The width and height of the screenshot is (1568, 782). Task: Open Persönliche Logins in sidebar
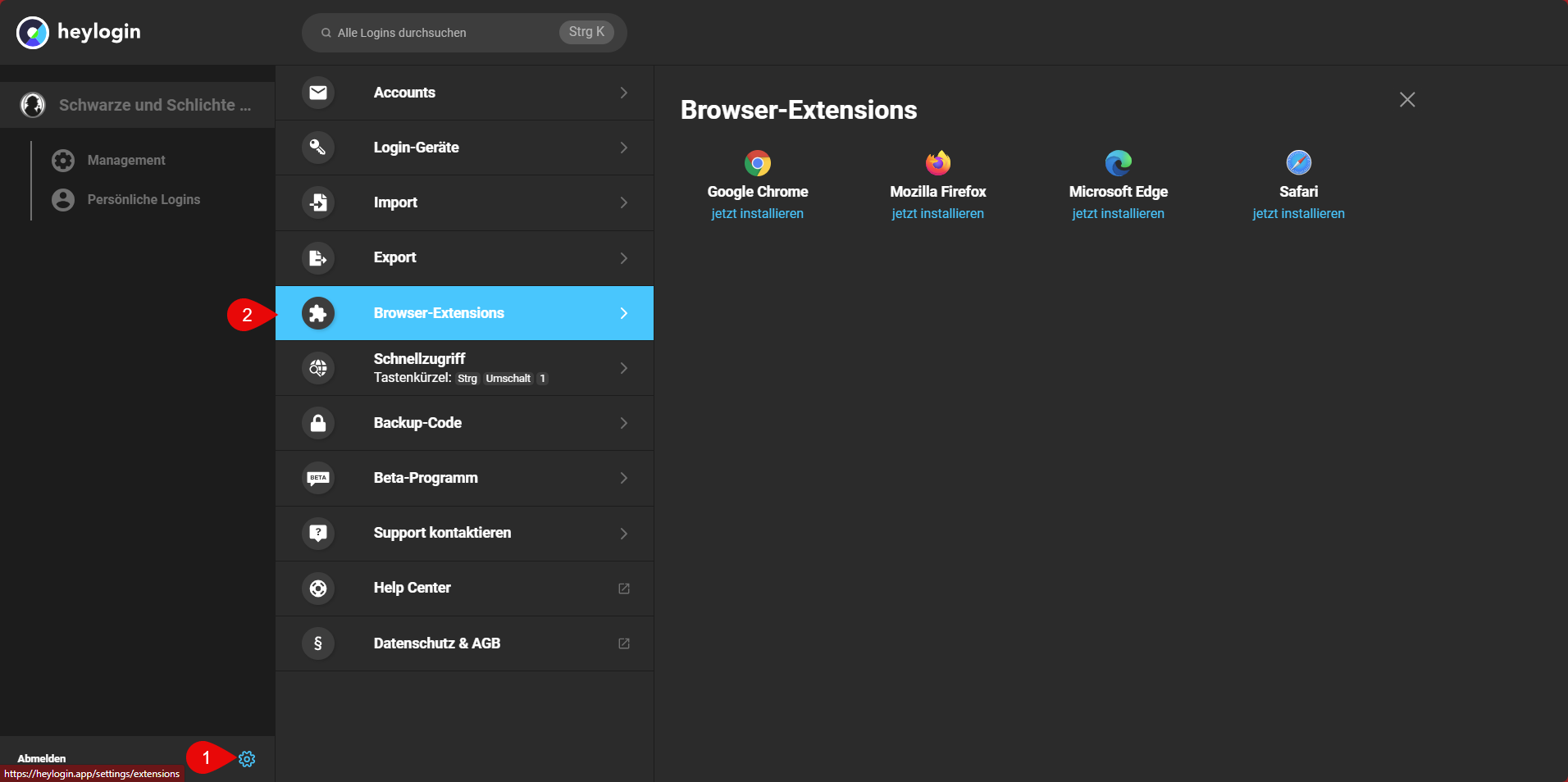pyautogui.click(x=144, y=200)
